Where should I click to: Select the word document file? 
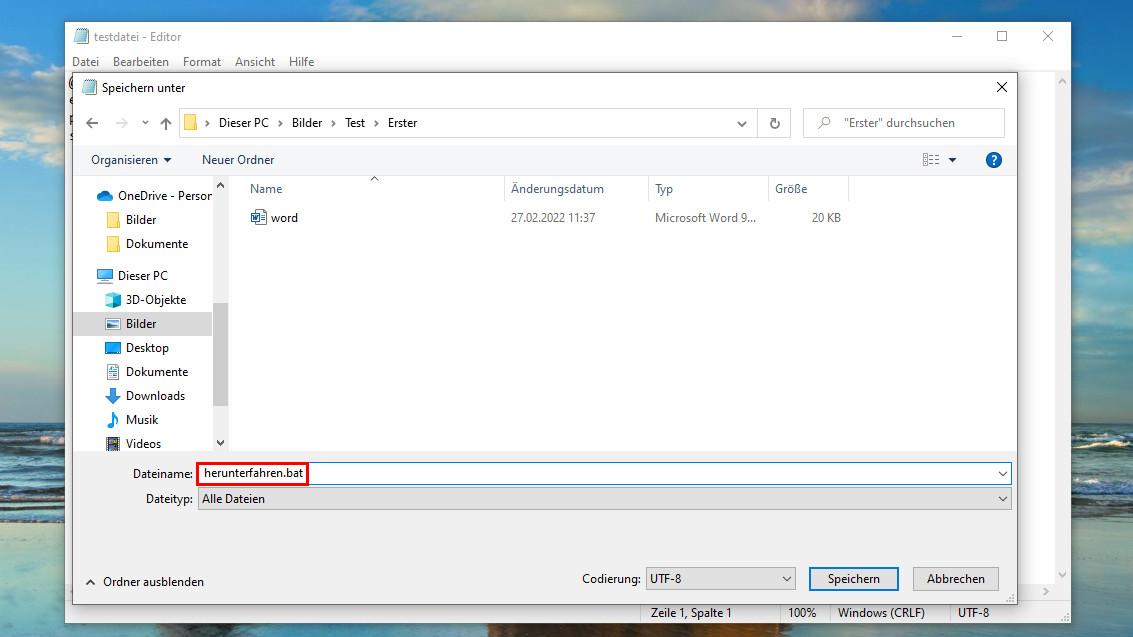[284, 218]
